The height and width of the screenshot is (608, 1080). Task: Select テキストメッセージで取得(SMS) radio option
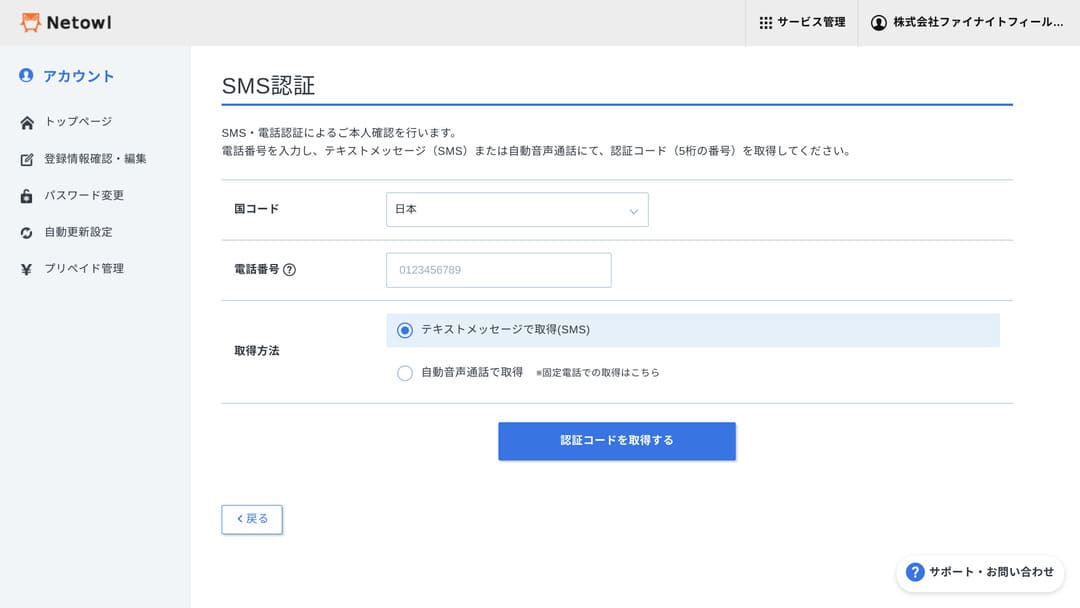(x=405, y=330)
